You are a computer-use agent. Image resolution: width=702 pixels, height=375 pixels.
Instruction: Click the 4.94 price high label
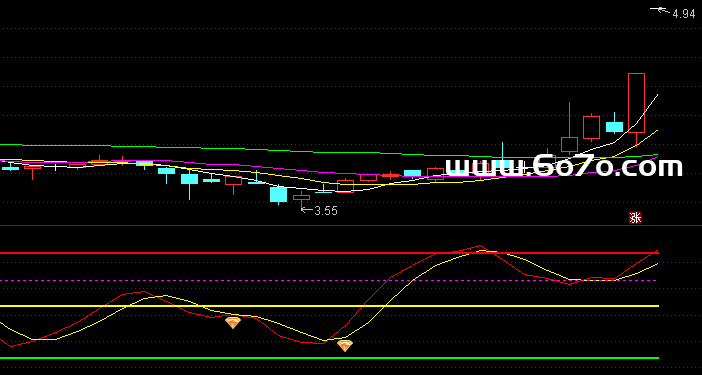(684, 14)
